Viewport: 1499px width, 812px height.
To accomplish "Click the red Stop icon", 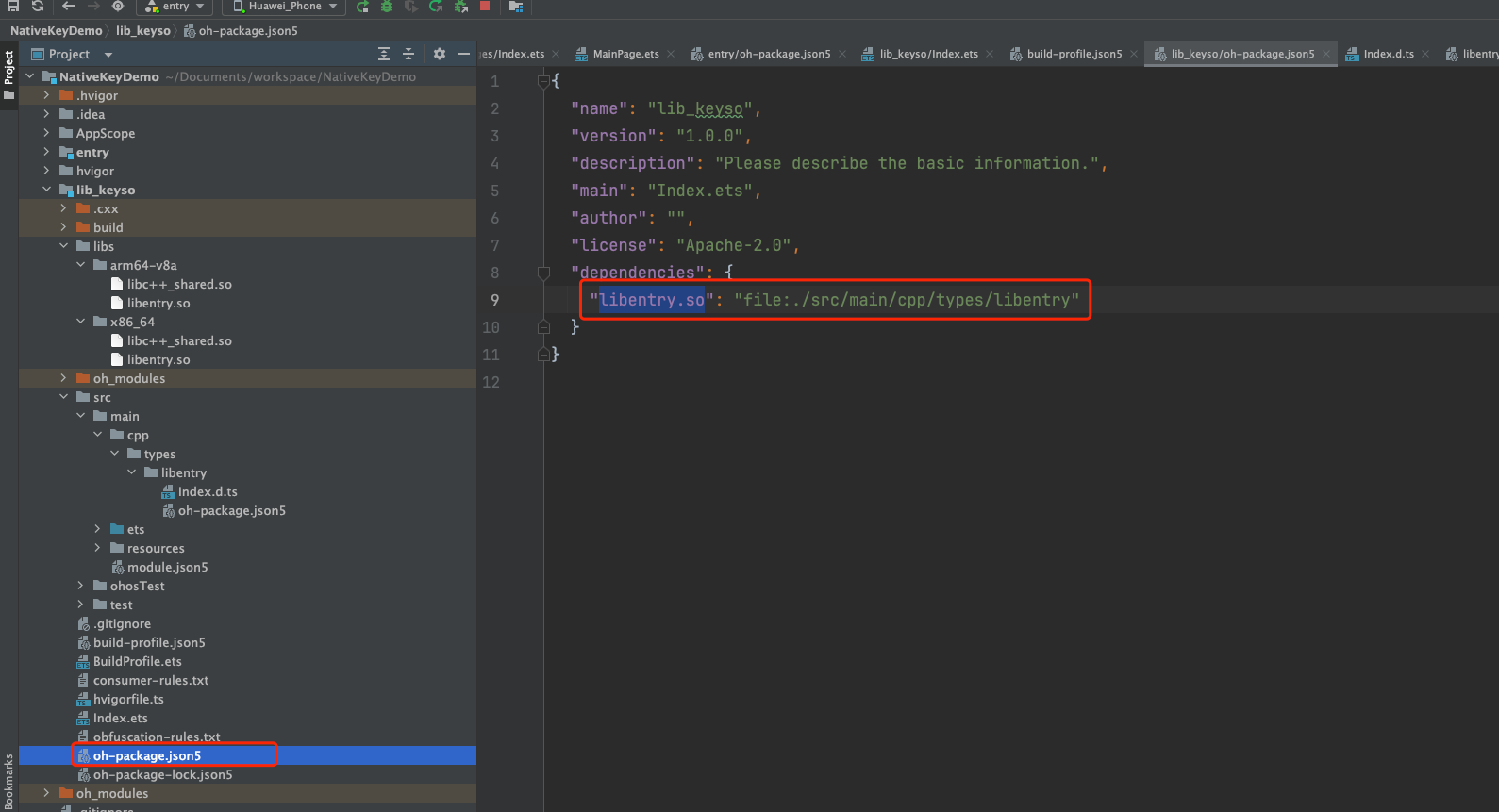I will (485, 6).
